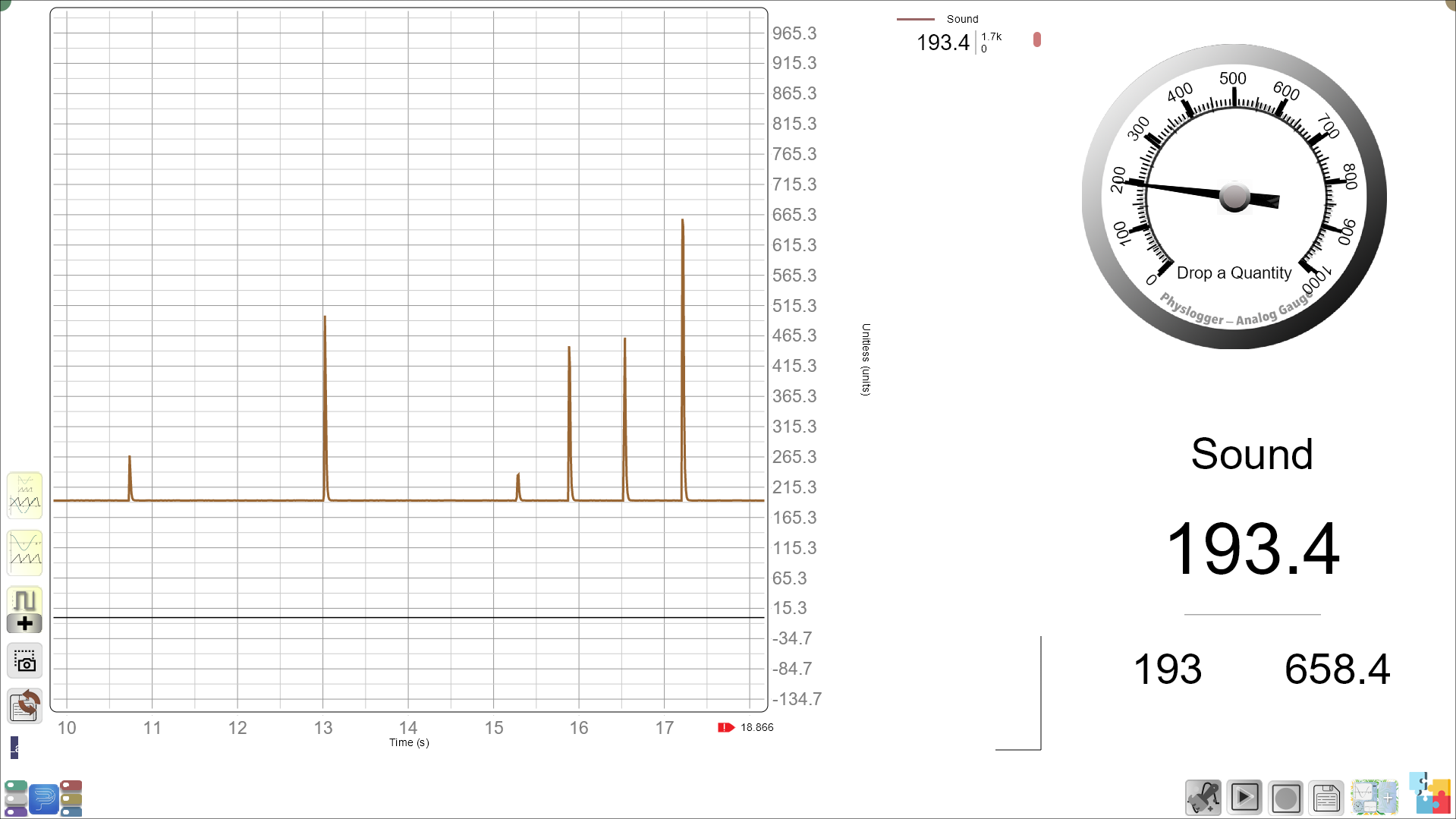Click the Unitless (units) axis label
Image resolution: width=1456 pixels, height=819 pixels.
pyautogui.click(x=866, y=360)
